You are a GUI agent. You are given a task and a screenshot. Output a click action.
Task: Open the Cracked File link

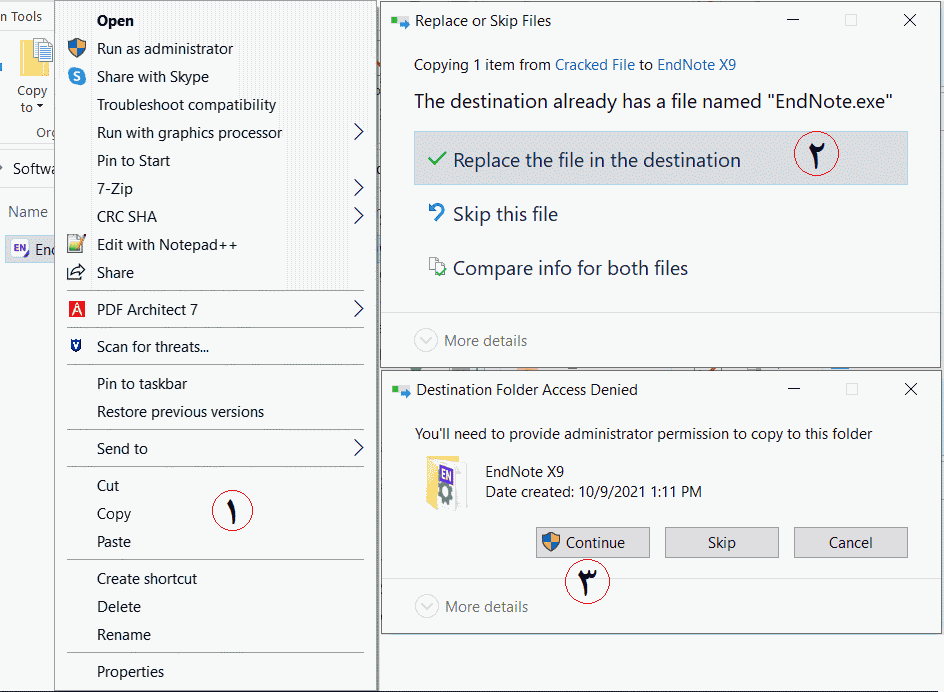(595, 64)
